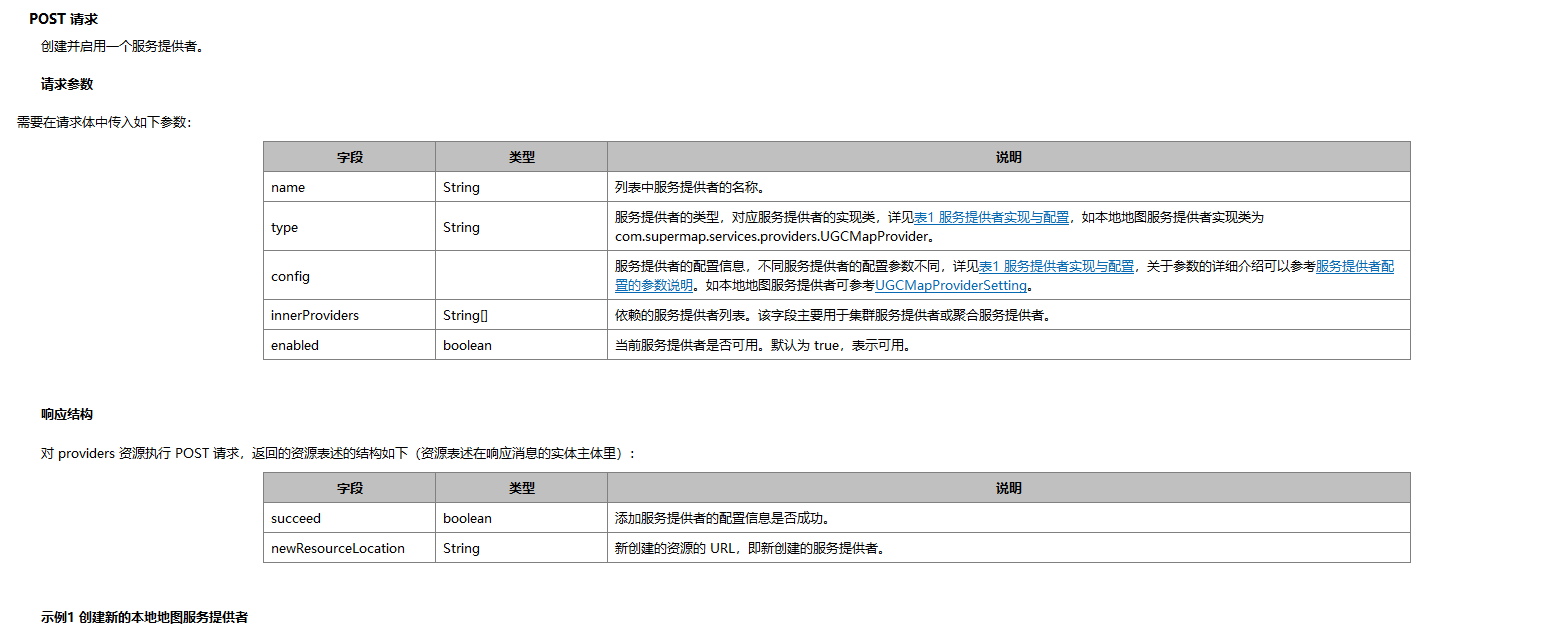Image resolution: width=1552 pixels, height=632 pixels.
Task: Click the 响应结构 heading
Action: pos(68,414)
